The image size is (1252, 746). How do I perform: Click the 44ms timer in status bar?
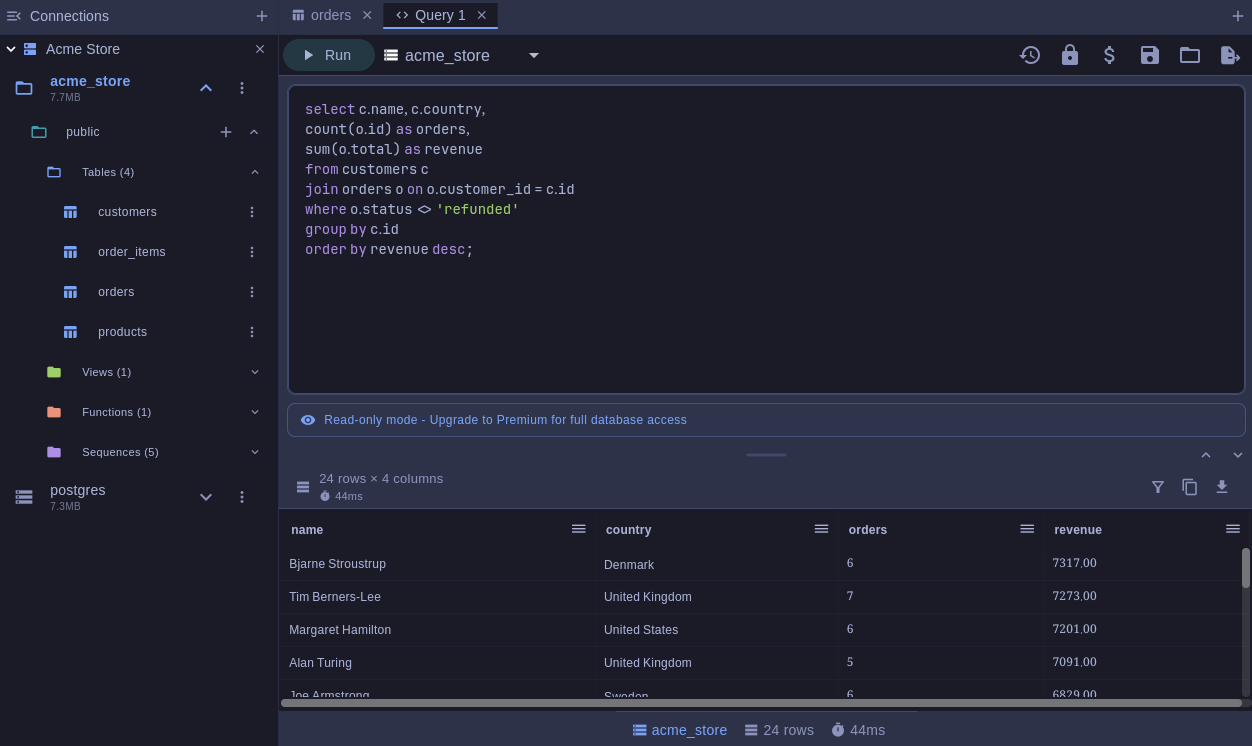coord(858,730)
